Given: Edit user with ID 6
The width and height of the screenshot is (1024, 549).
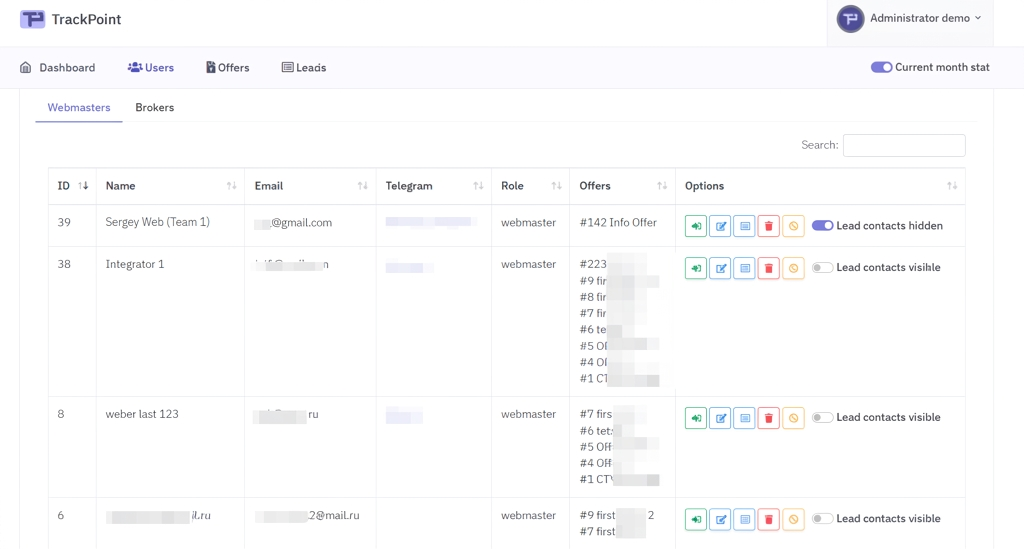Looking at the screenshot, I should [720, 519].
